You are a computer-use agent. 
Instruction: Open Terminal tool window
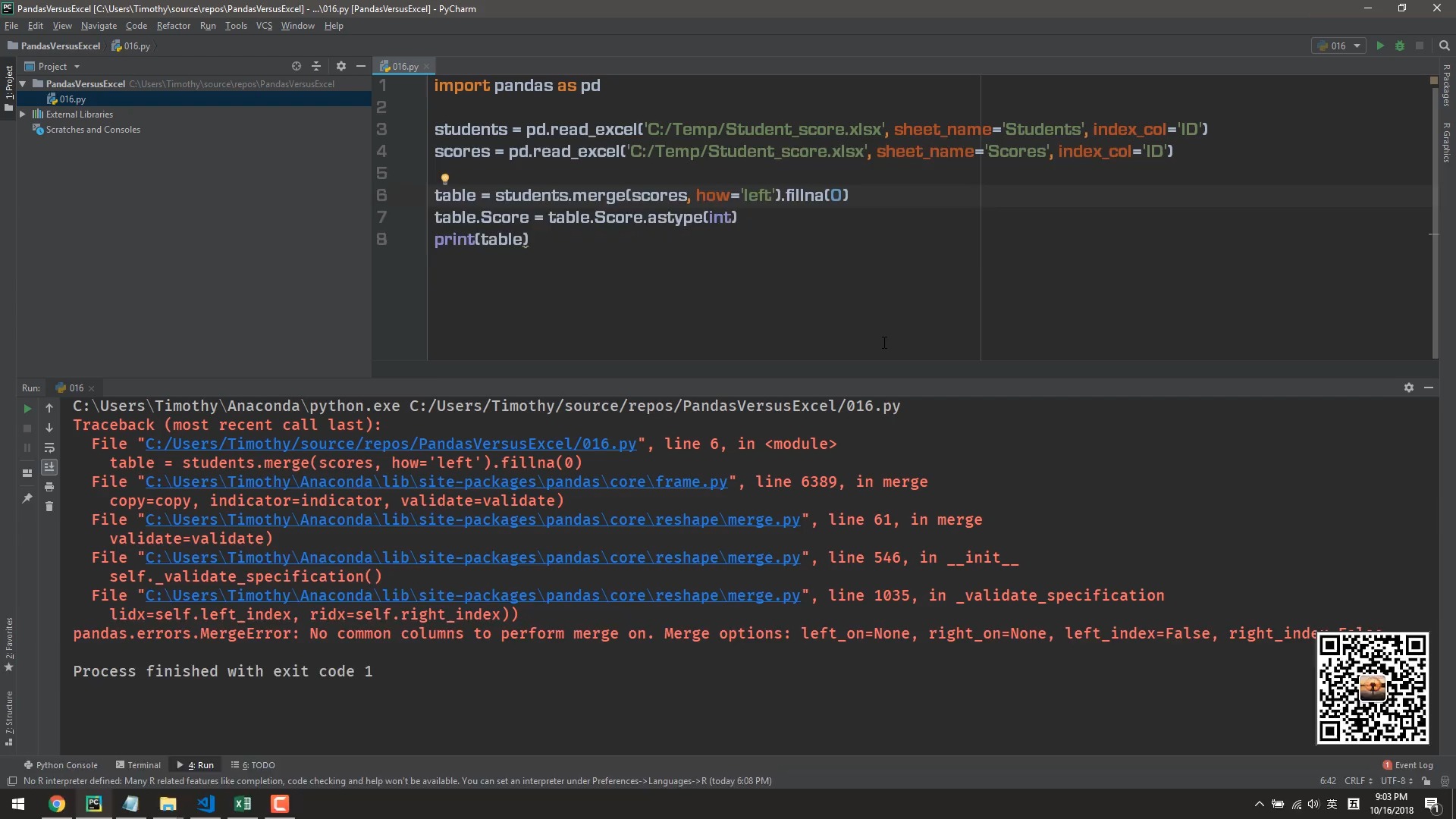point(138,765)
